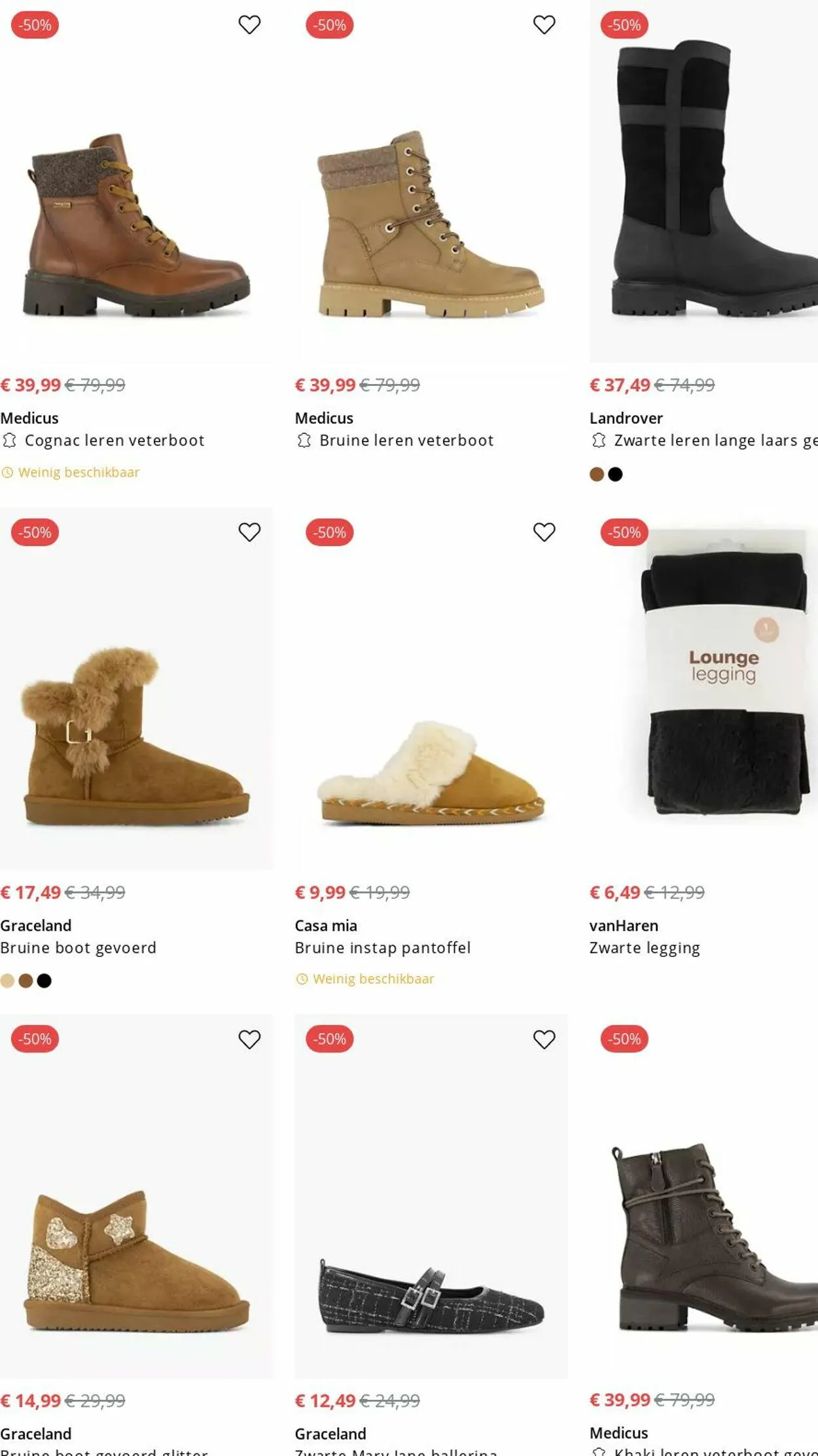Image resolution: width=818 pixels, height=1456 pixels.
Task: Favorite the glitter boot with heart icon
Action: click(249, 1039)
